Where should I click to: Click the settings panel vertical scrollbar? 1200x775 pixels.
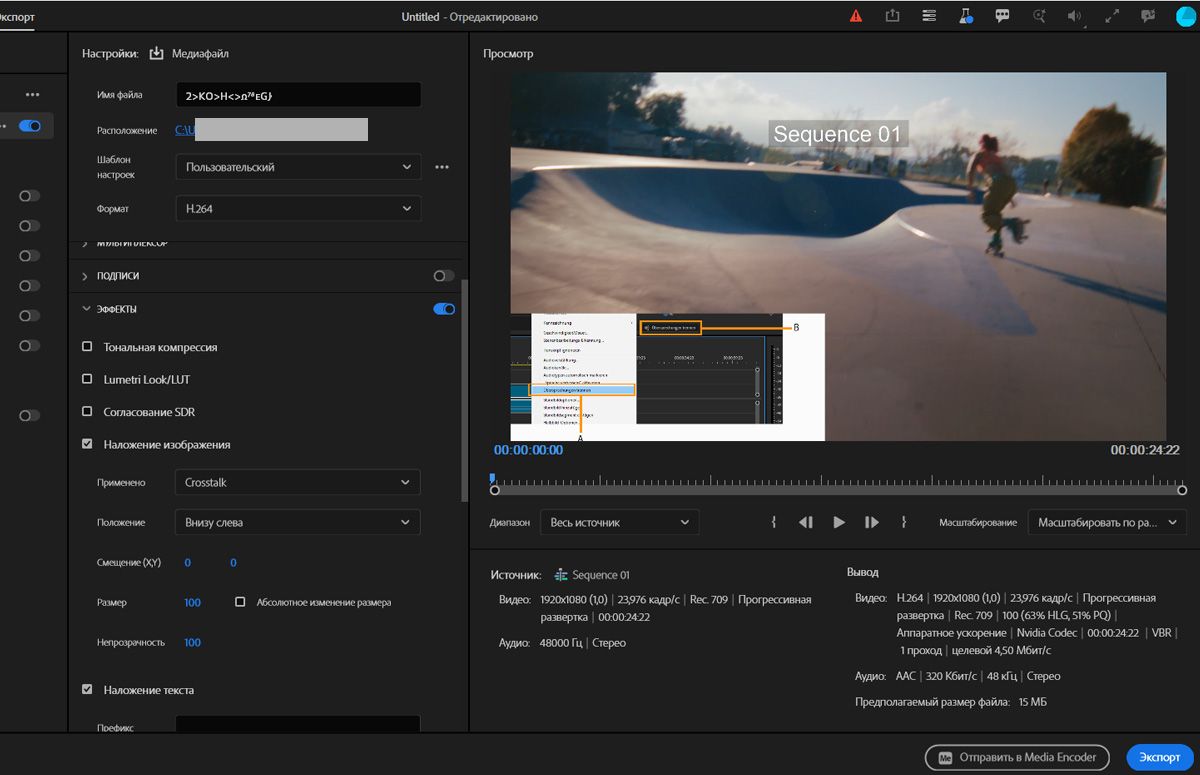click(463, 390)
